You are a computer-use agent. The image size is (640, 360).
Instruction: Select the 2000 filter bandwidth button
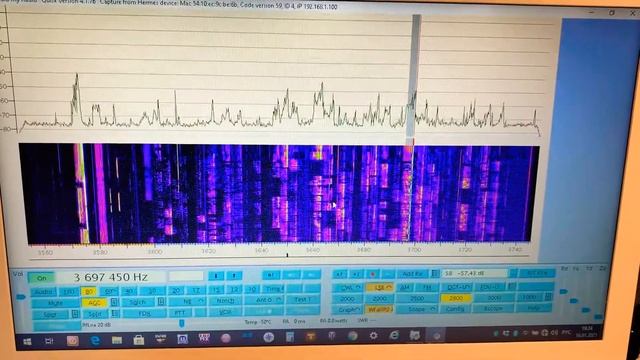347,299
